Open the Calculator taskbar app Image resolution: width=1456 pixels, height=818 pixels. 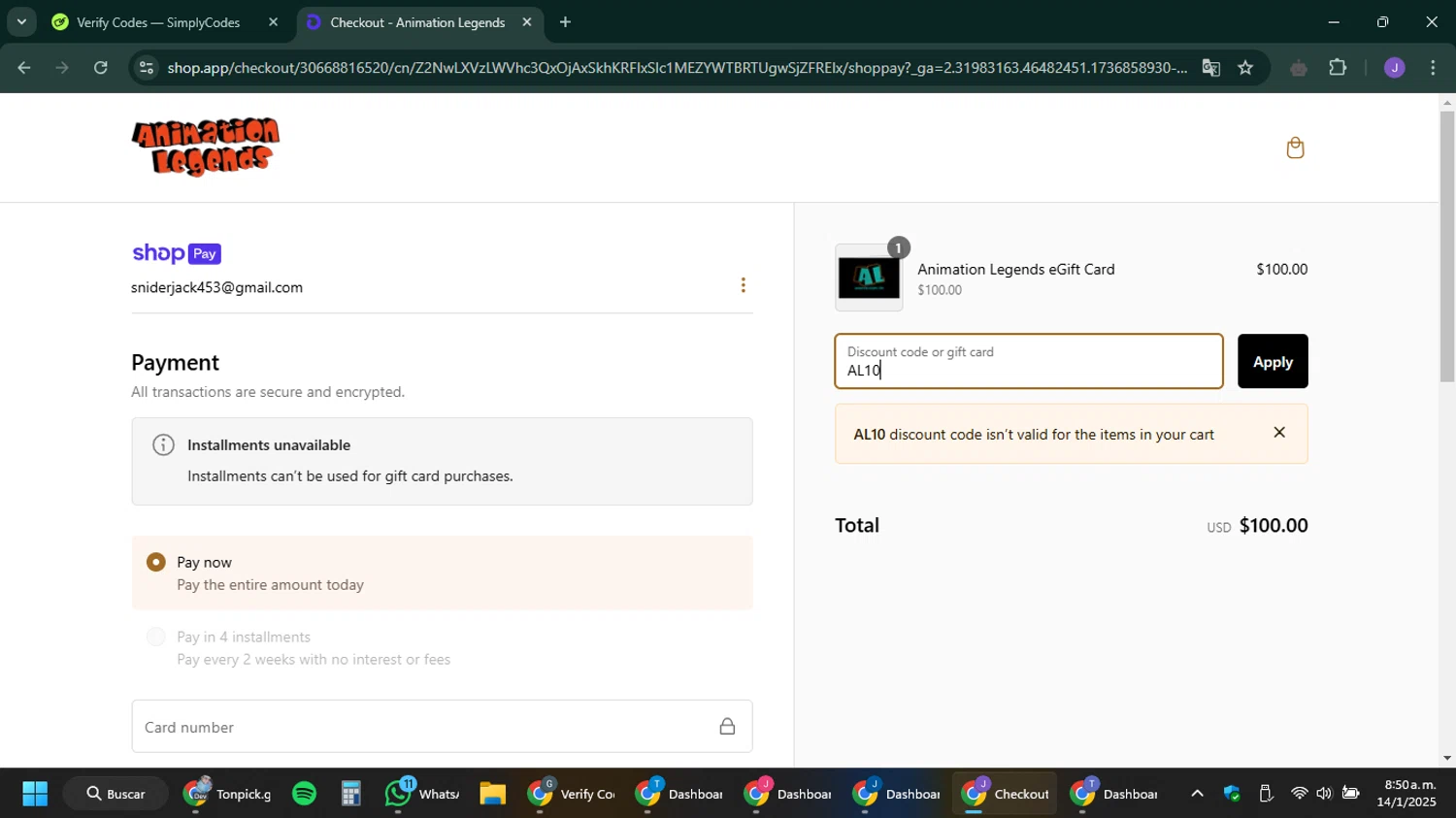[x=350, y=794]
